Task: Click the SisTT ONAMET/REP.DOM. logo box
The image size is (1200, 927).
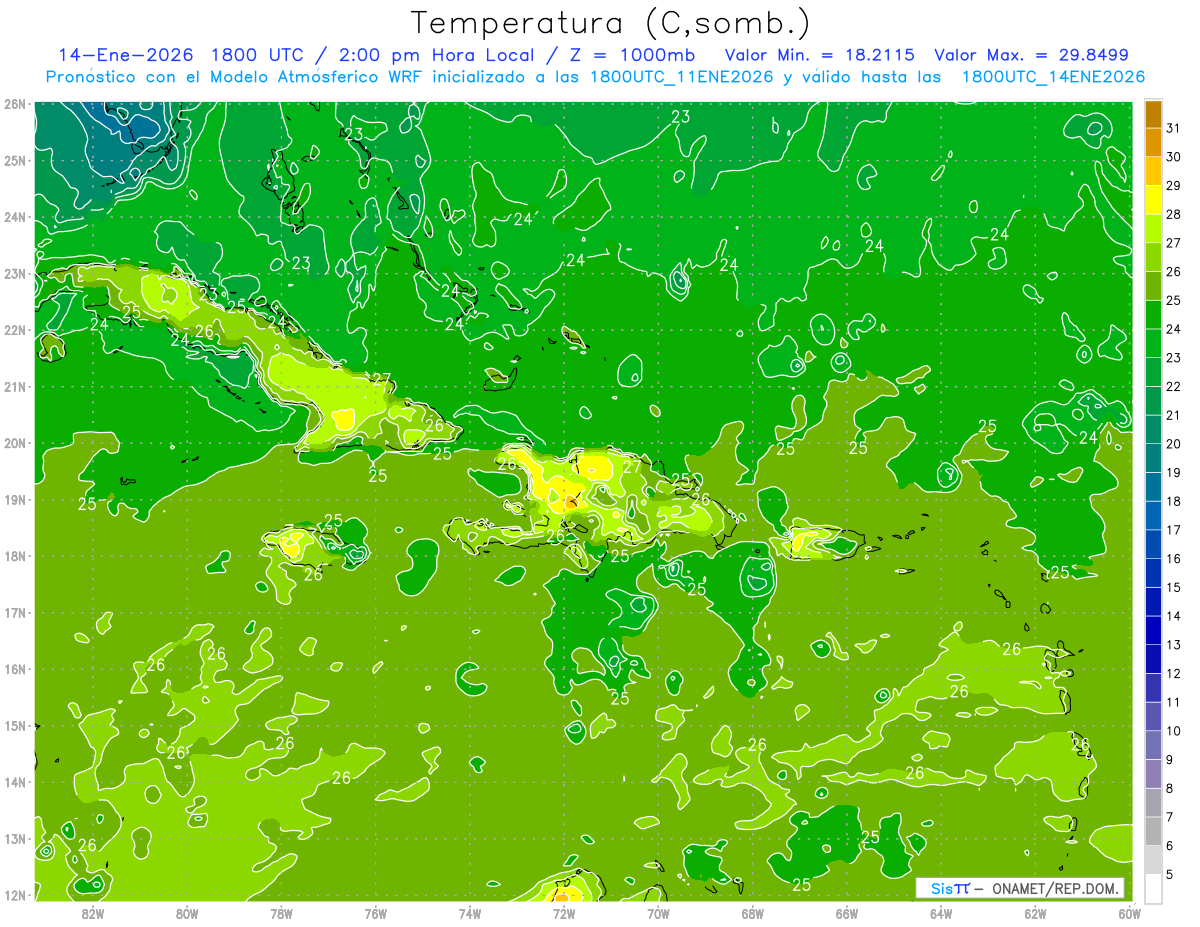Action: pos(1020,888)
